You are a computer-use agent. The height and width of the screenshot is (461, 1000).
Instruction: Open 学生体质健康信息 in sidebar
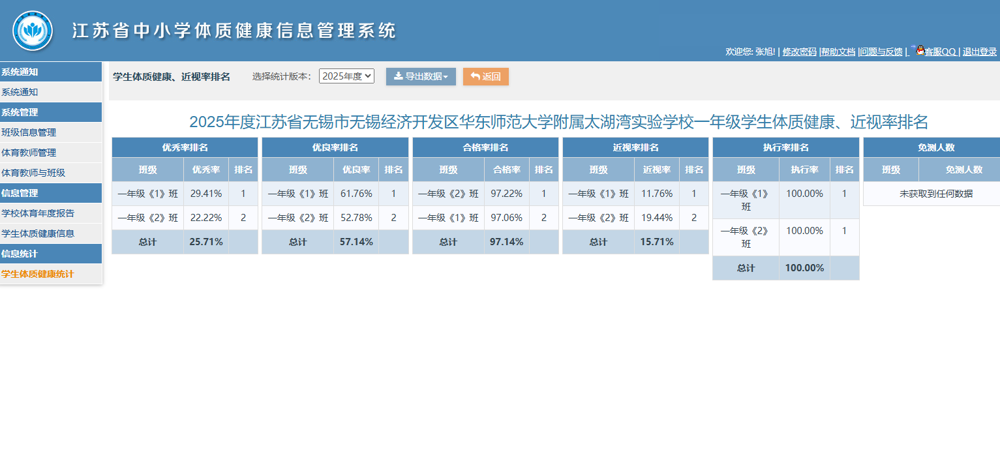pos(38,233)
